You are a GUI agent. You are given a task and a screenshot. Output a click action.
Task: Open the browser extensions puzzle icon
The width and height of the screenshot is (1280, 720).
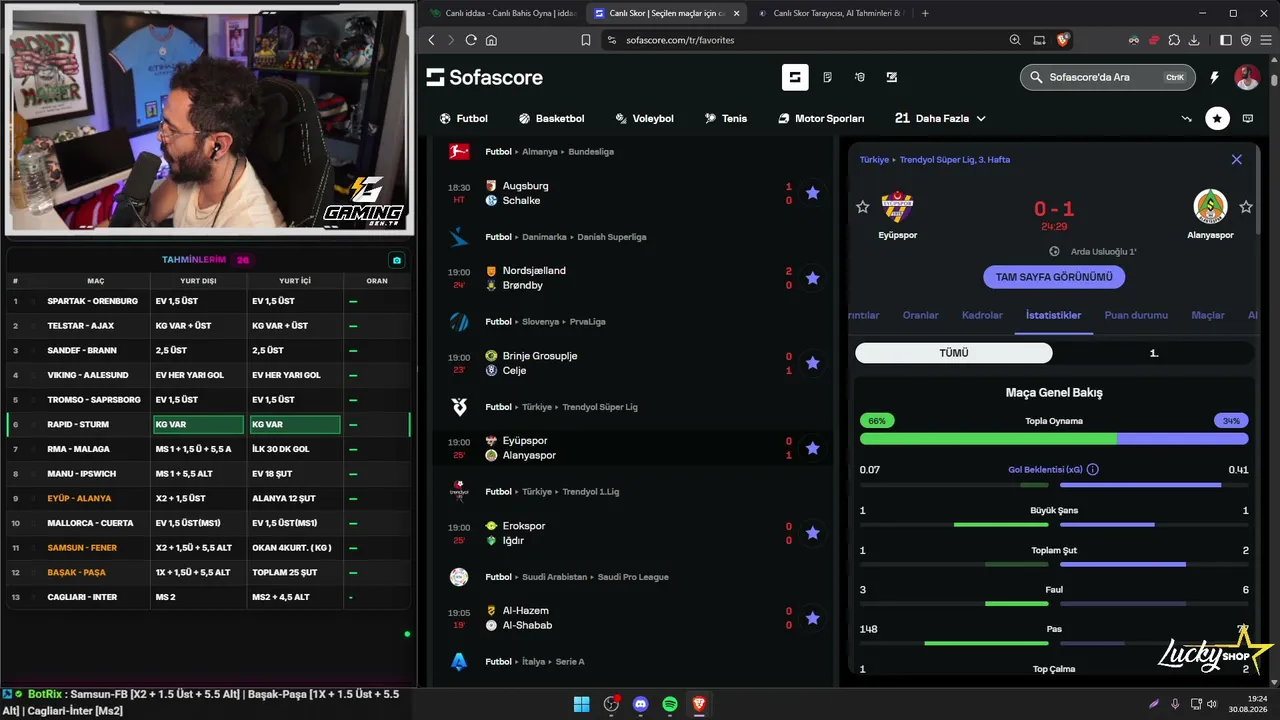1174,40
